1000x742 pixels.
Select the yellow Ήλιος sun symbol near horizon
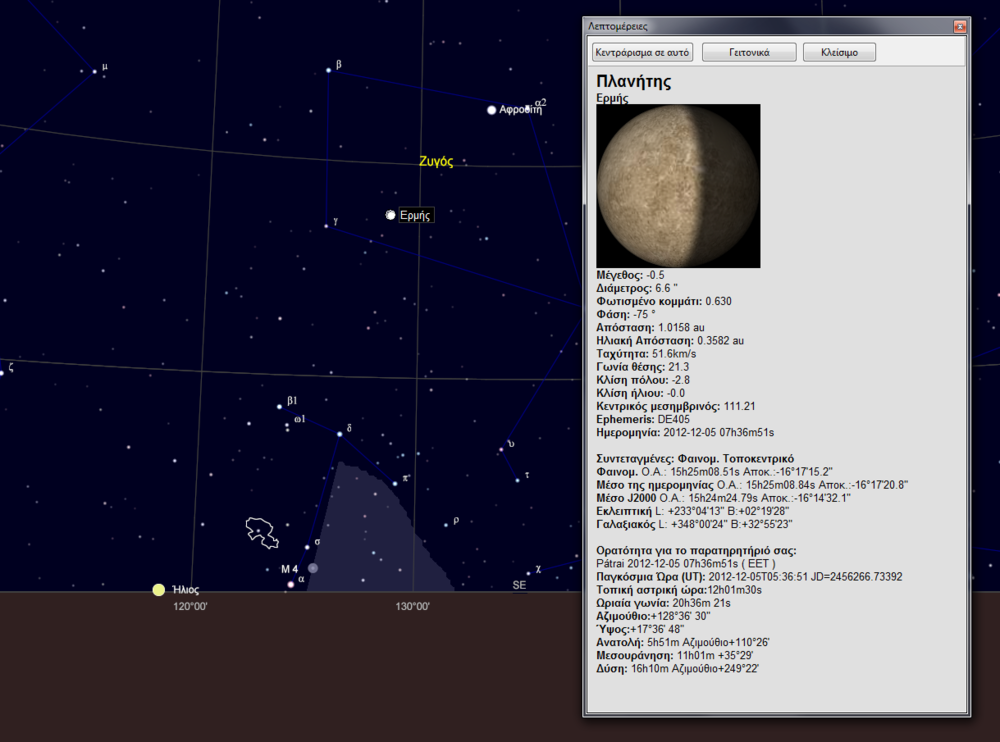tap(157, 589)
